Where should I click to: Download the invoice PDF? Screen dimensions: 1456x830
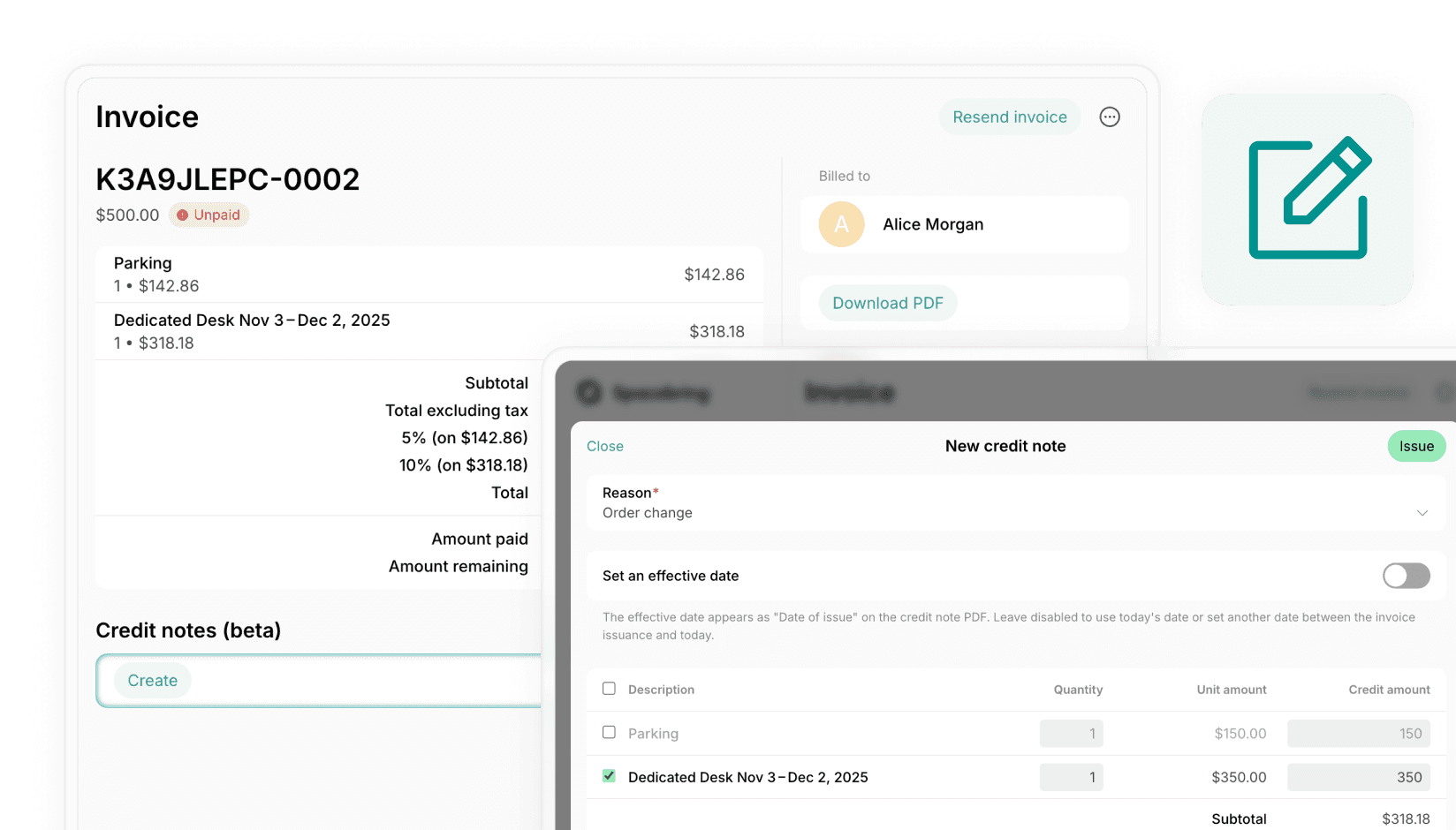click(887, 303)
